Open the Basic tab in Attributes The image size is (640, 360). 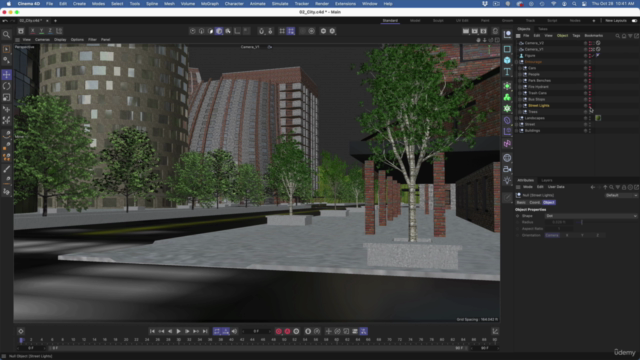click(x=521, y=202)
